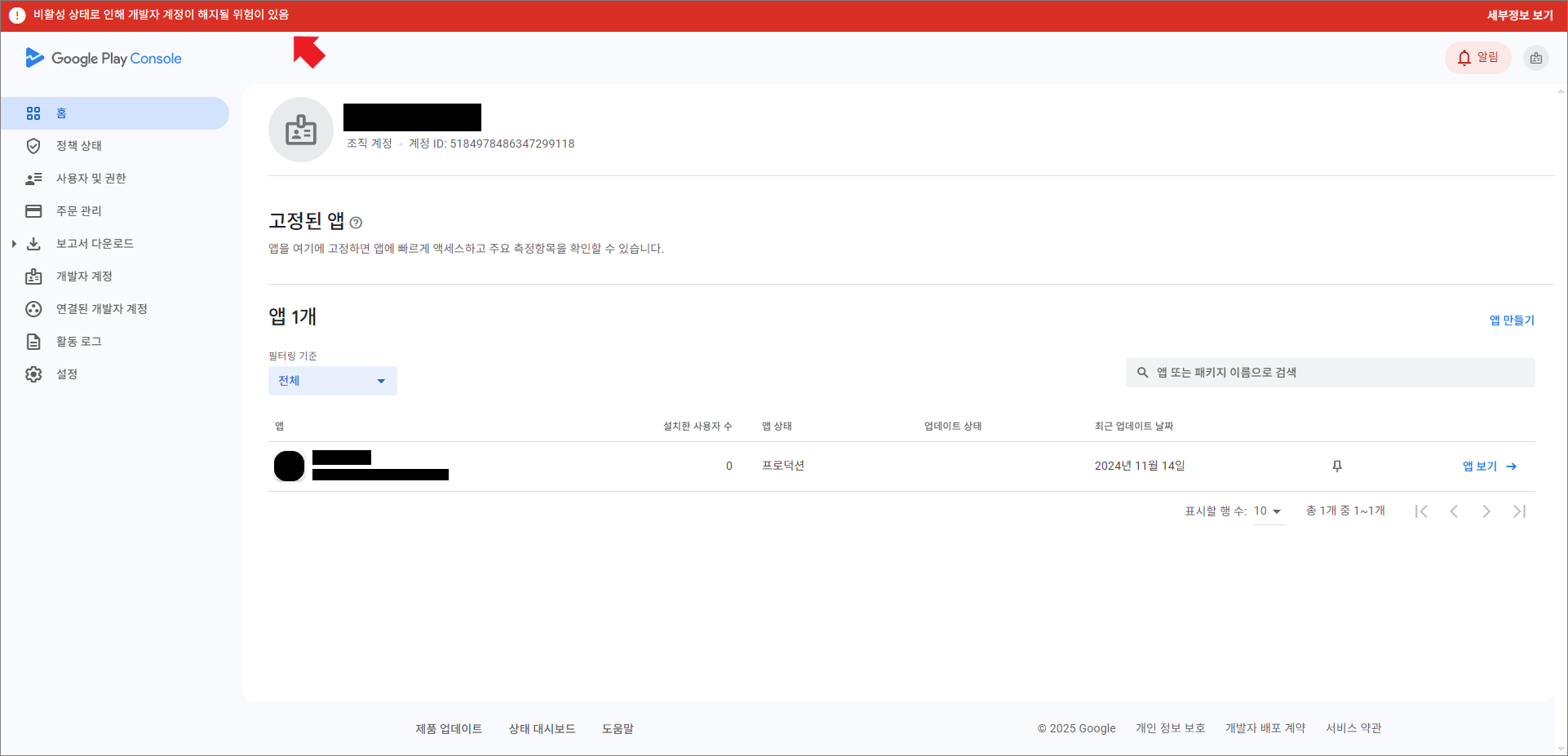Open the 고정된 앱 help tooltip icon
Viewport: 1568px width, 756px height.
coord(356,222)
